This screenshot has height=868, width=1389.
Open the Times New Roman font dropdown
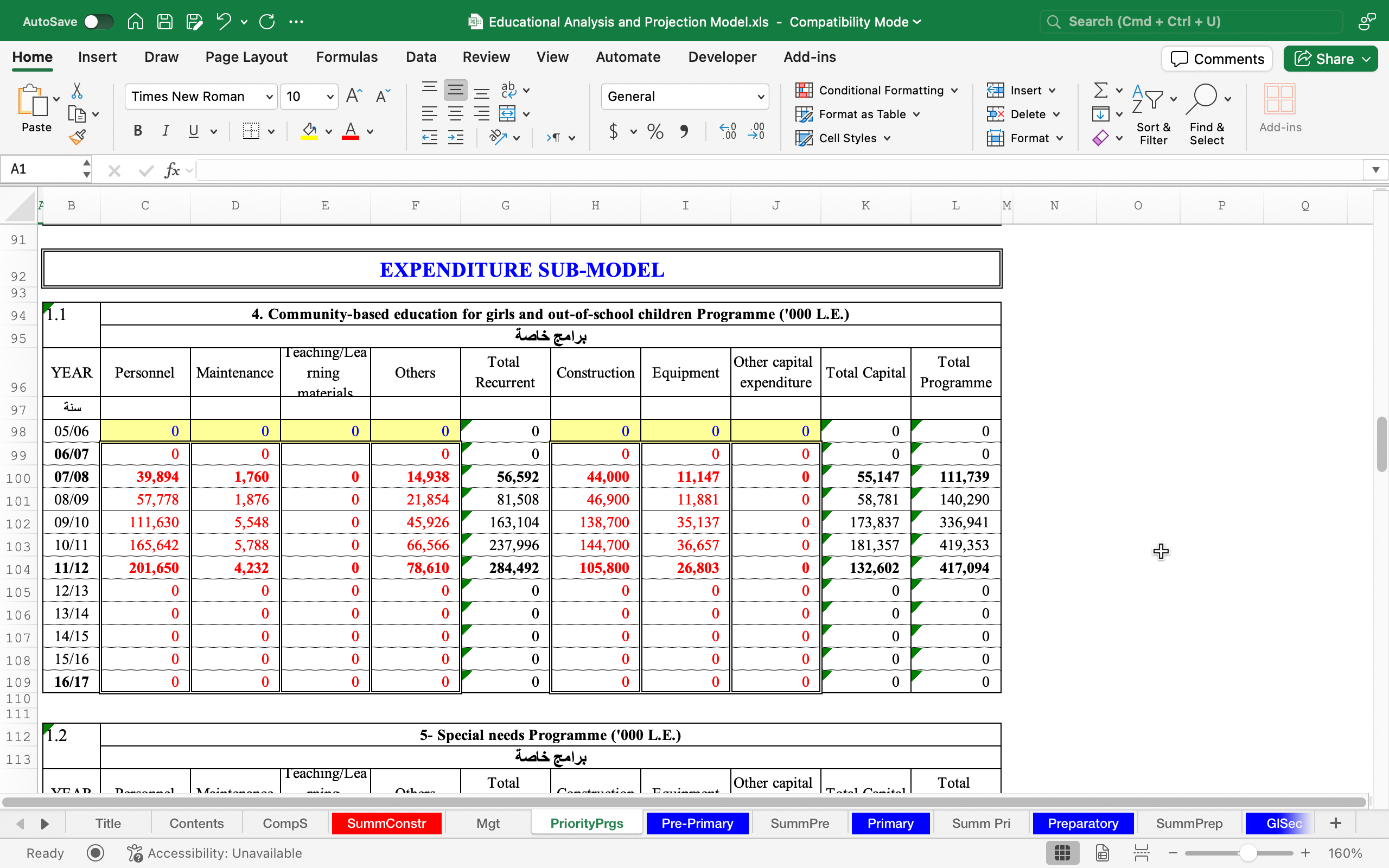pyautogui.click(x=269, y=97)
